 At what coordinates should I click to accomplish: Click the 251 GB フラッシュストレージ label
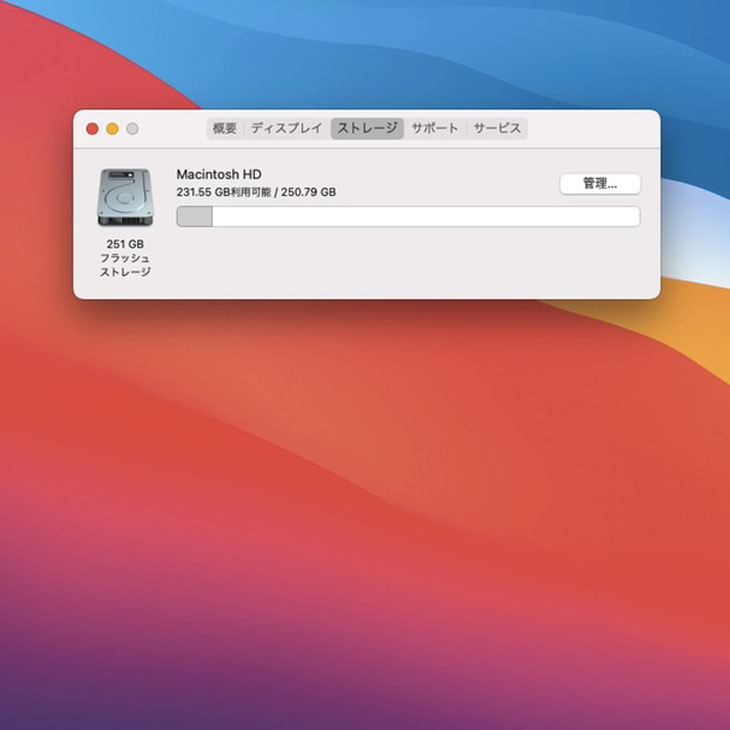pos(125,258)
